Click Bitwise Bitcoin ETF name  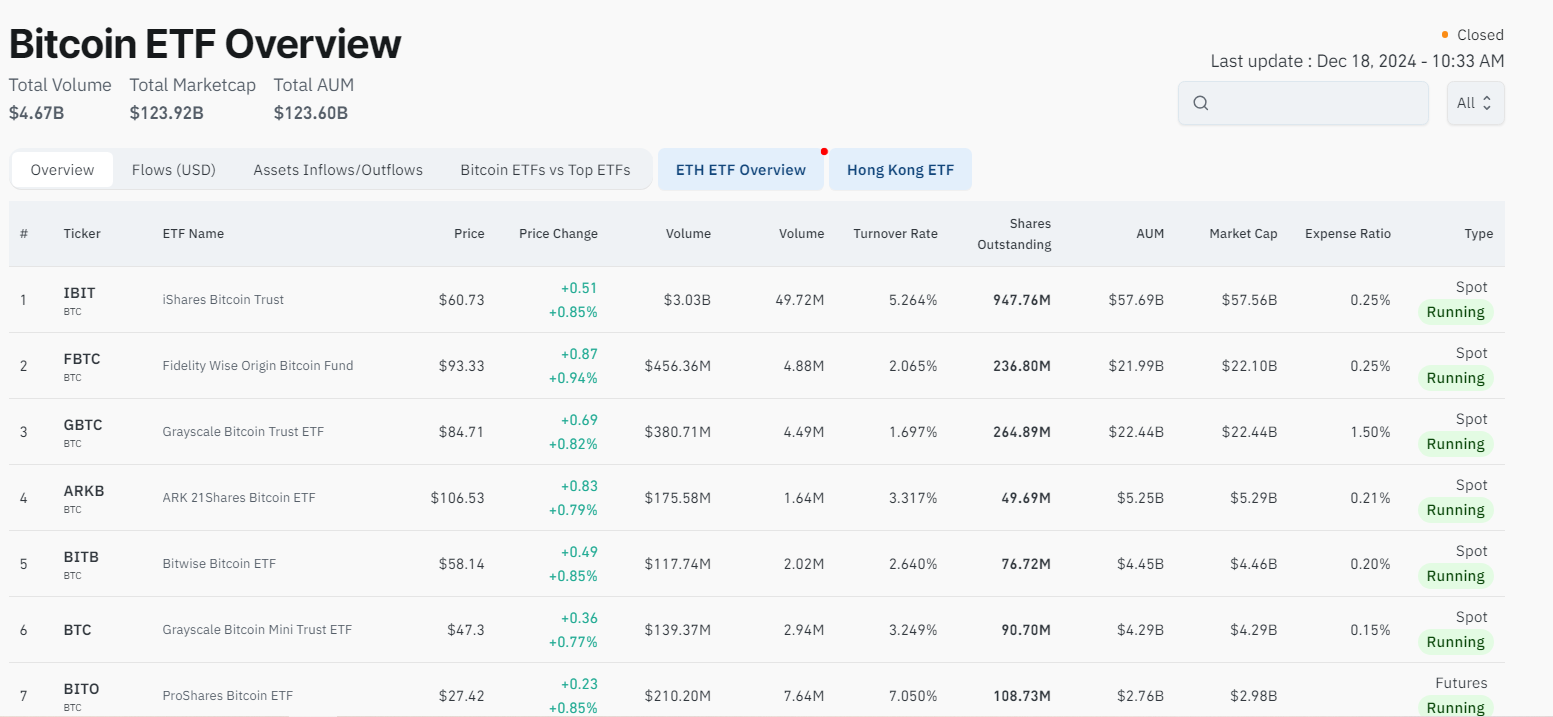coord(219,564)
